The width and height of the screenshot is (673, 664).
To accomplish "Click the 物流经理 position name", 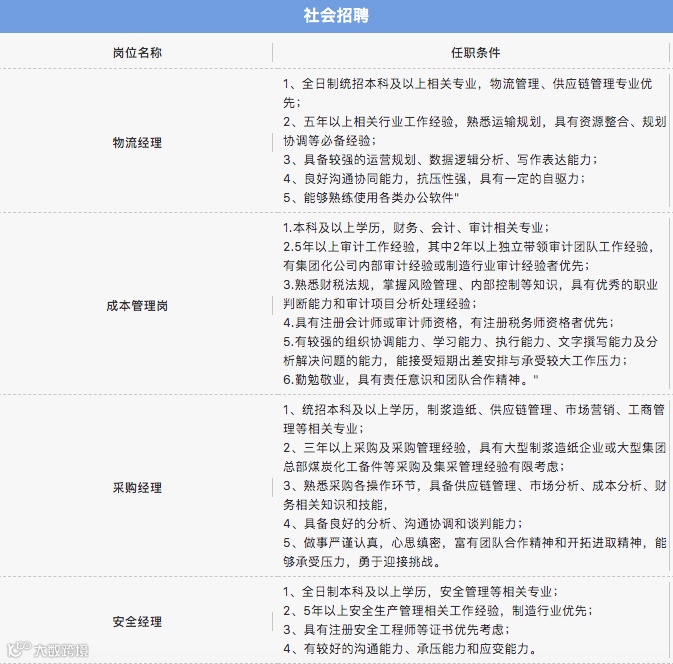I will (137, 143).
